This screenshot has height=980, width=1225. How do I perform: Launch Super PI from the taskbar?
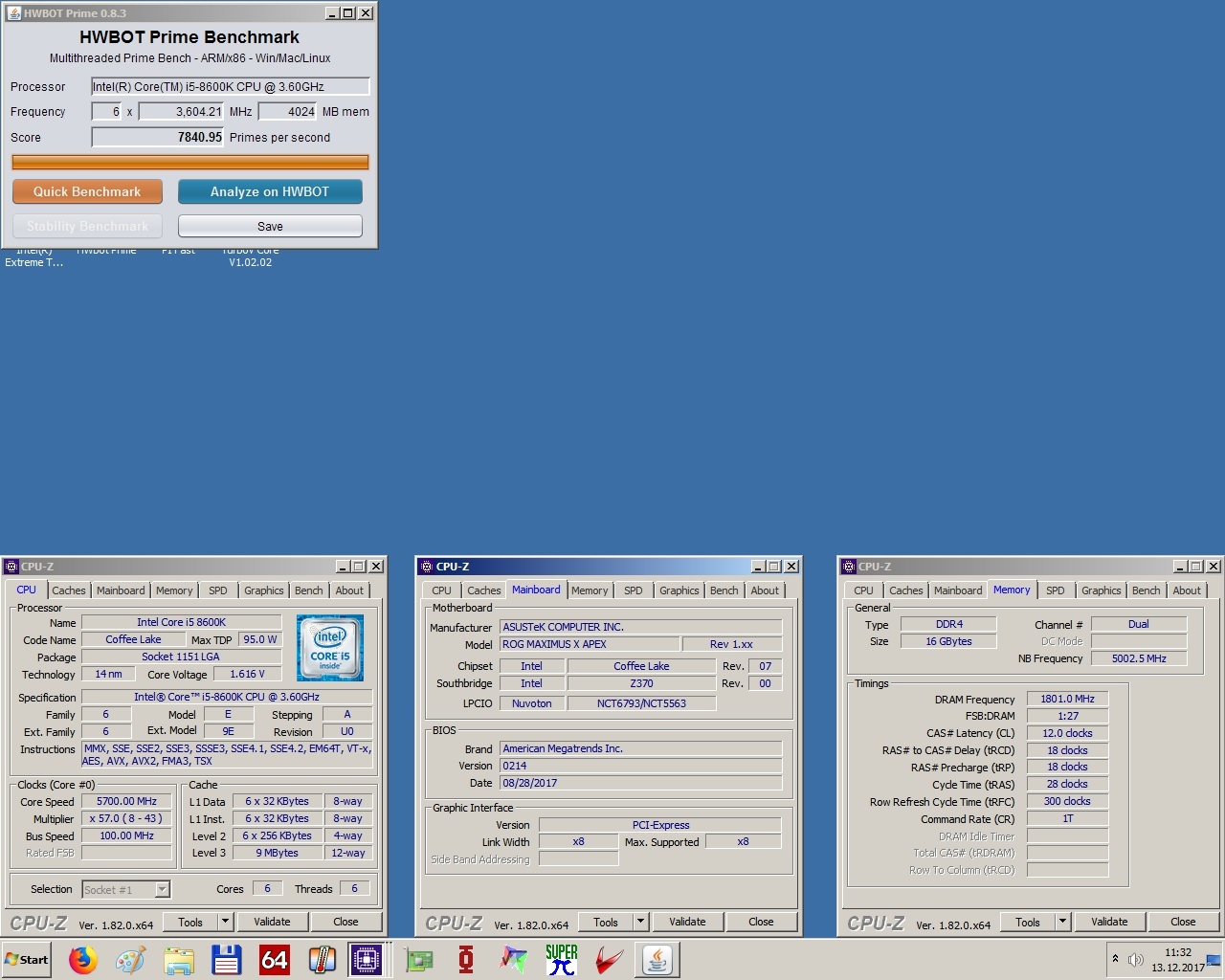pyautogui.click(x=562, y=959)
